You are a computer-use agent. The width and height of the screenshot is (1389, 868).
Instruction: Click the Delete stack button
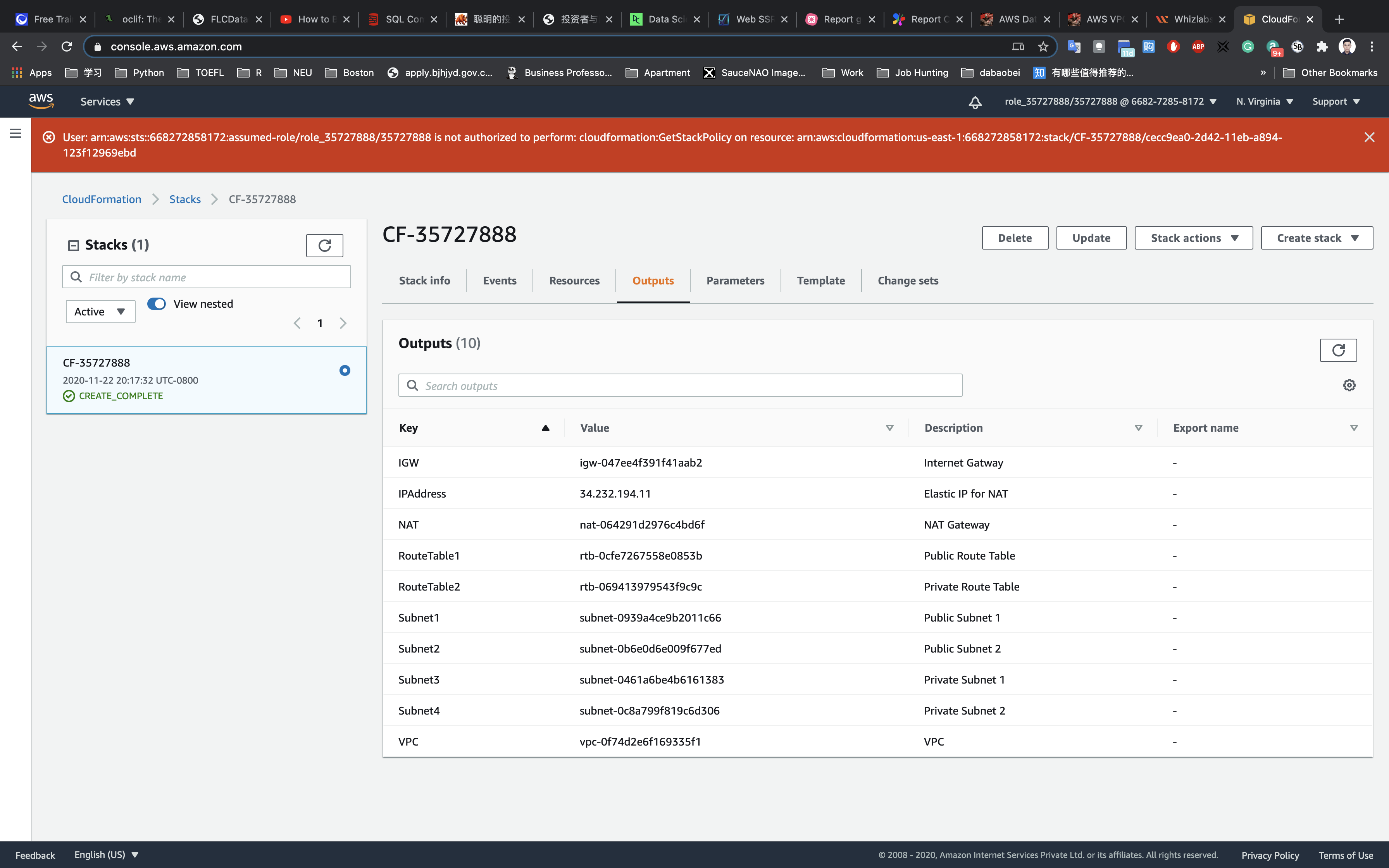coord(1014,238)
